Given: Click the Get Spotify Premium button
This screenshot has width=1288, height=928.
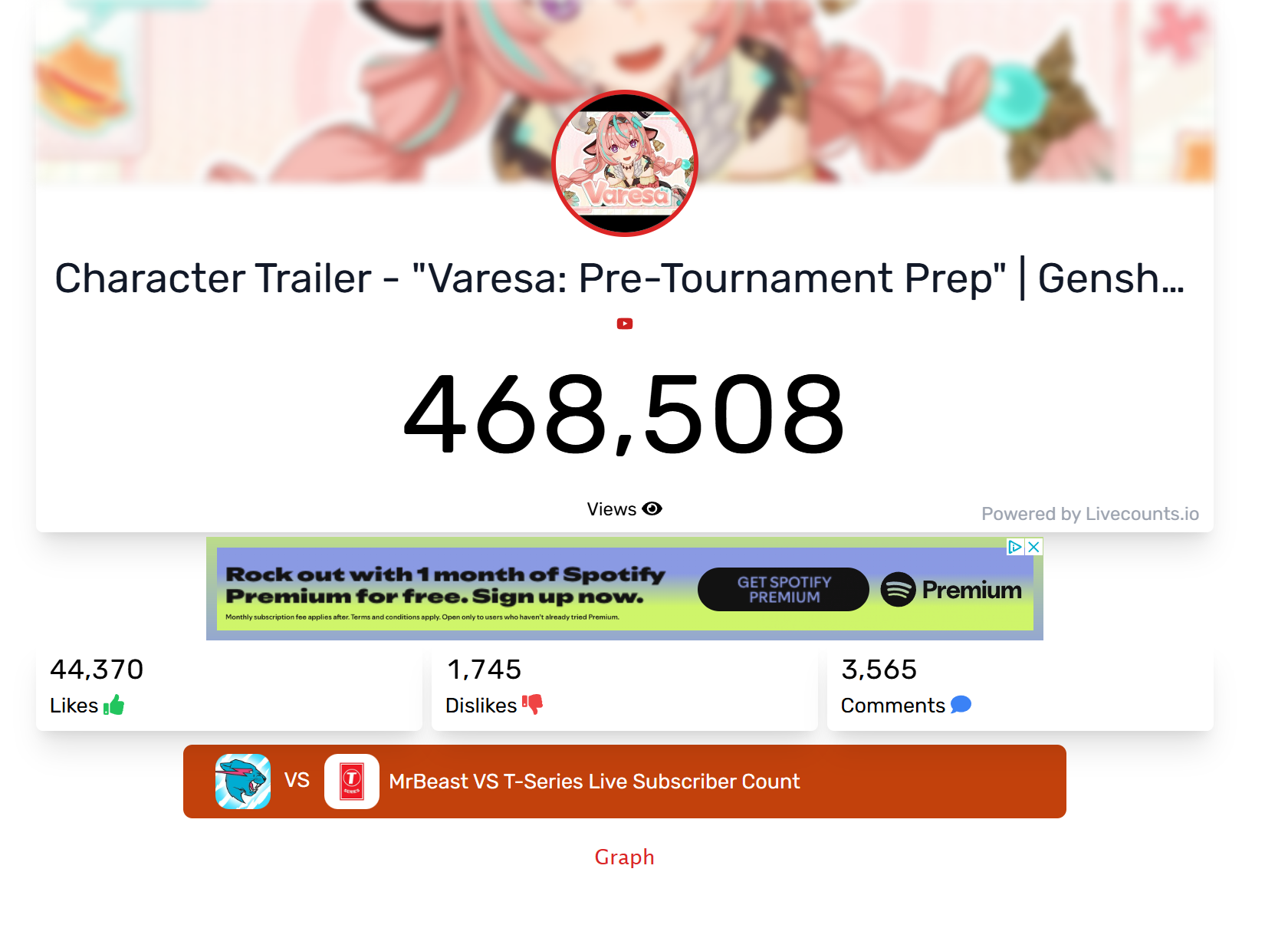Looking at the screenshot, I should click(784, 590).
